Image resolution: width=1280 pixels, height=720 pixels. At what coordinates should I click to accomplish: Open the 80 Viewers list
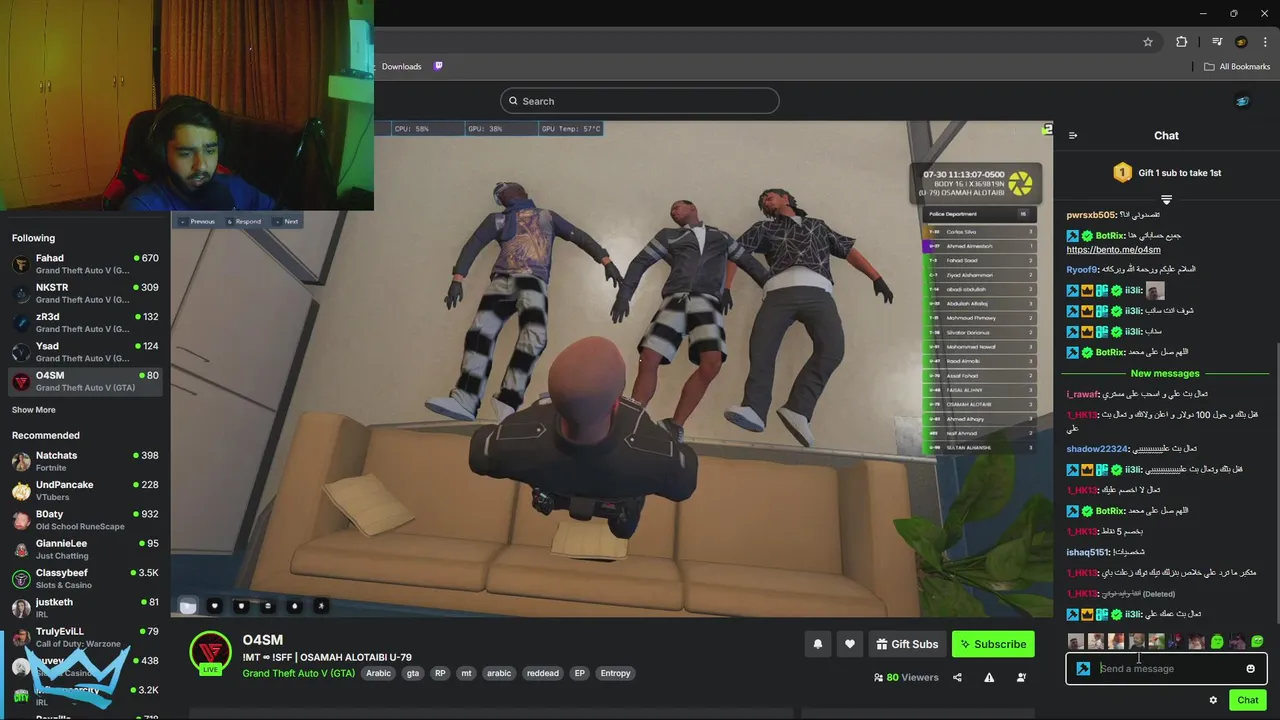[906, 677]
